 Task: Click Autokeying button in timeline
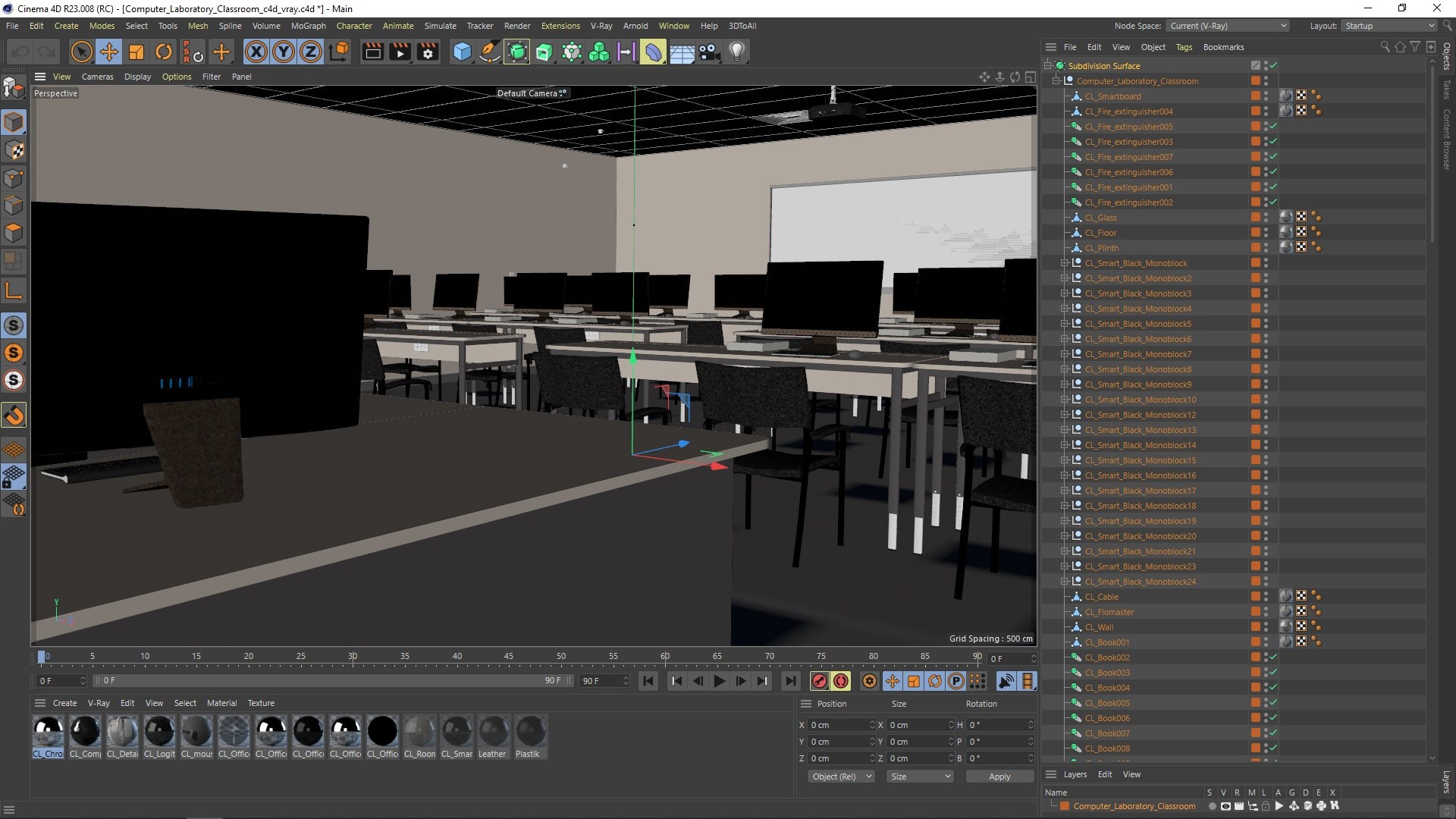click(x=840, y=681)
